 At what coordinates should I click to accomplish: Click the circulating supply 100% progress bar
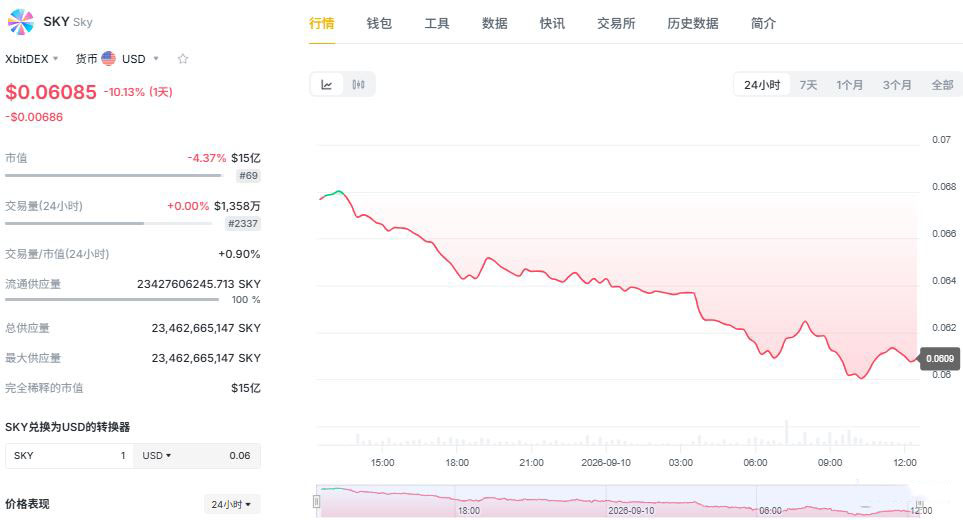tap(112, 300)
